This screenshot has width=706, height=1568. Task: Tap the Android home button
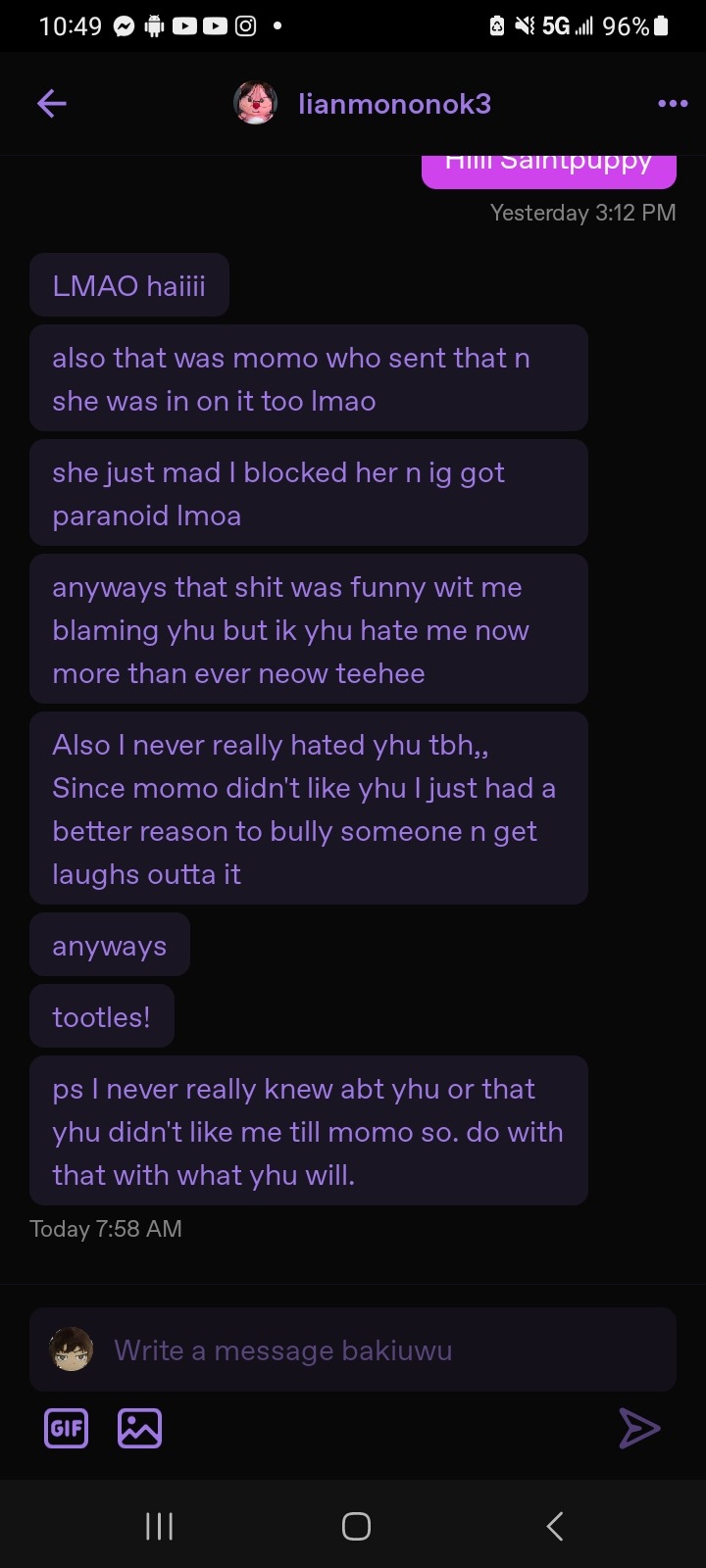[356, 1526]
